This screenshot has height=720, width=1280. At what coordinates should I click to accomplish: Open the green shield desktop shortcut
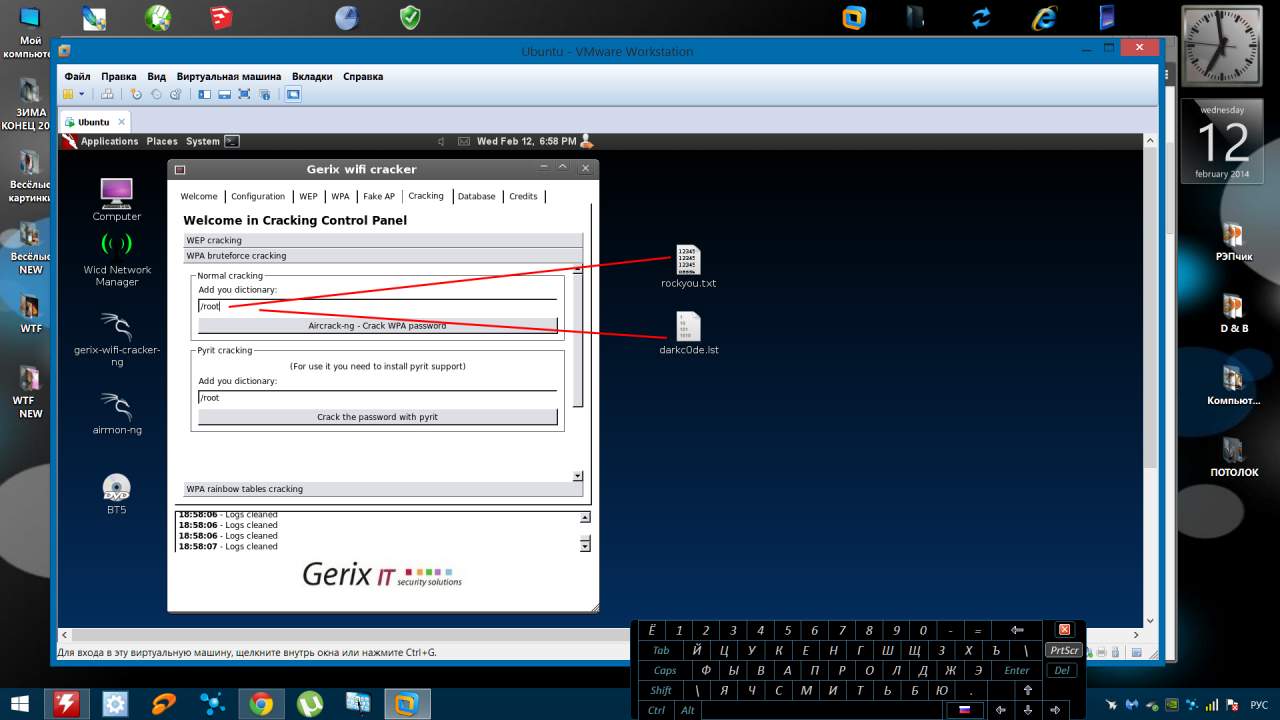(410, 17)
